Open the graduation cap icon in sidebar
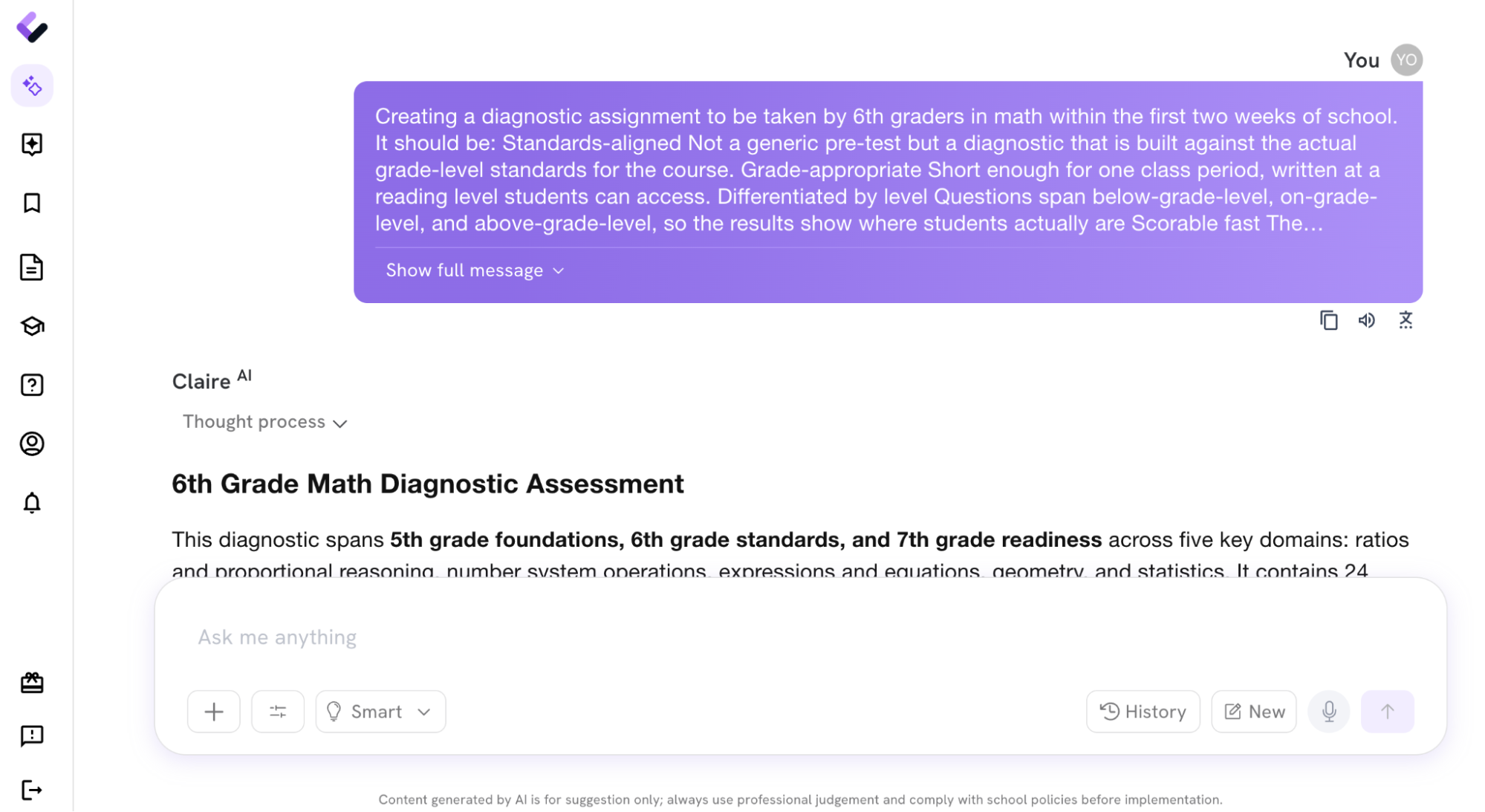 click(x=32, y=326)
